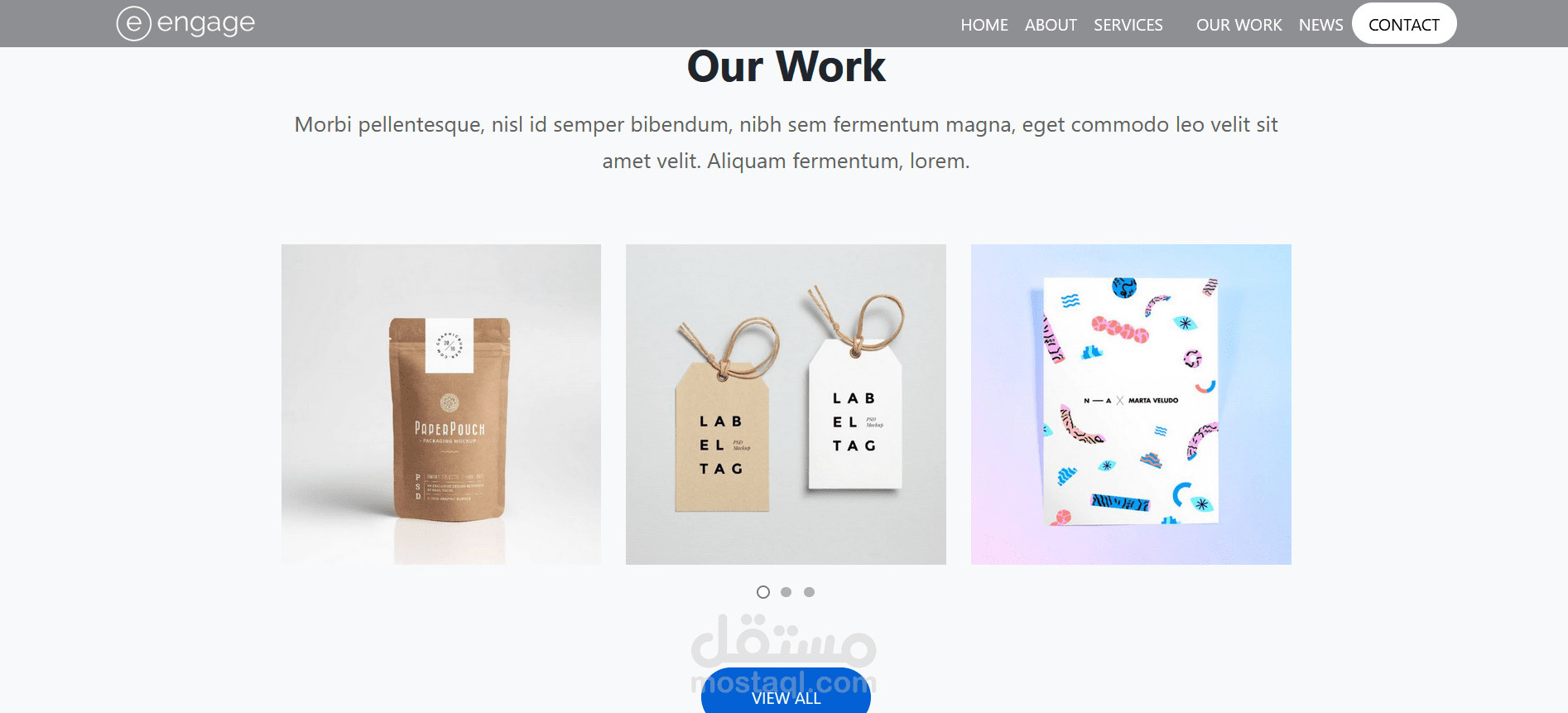Click the white hanging label tag
1568x713 pixels.
(x=855, y=414)
